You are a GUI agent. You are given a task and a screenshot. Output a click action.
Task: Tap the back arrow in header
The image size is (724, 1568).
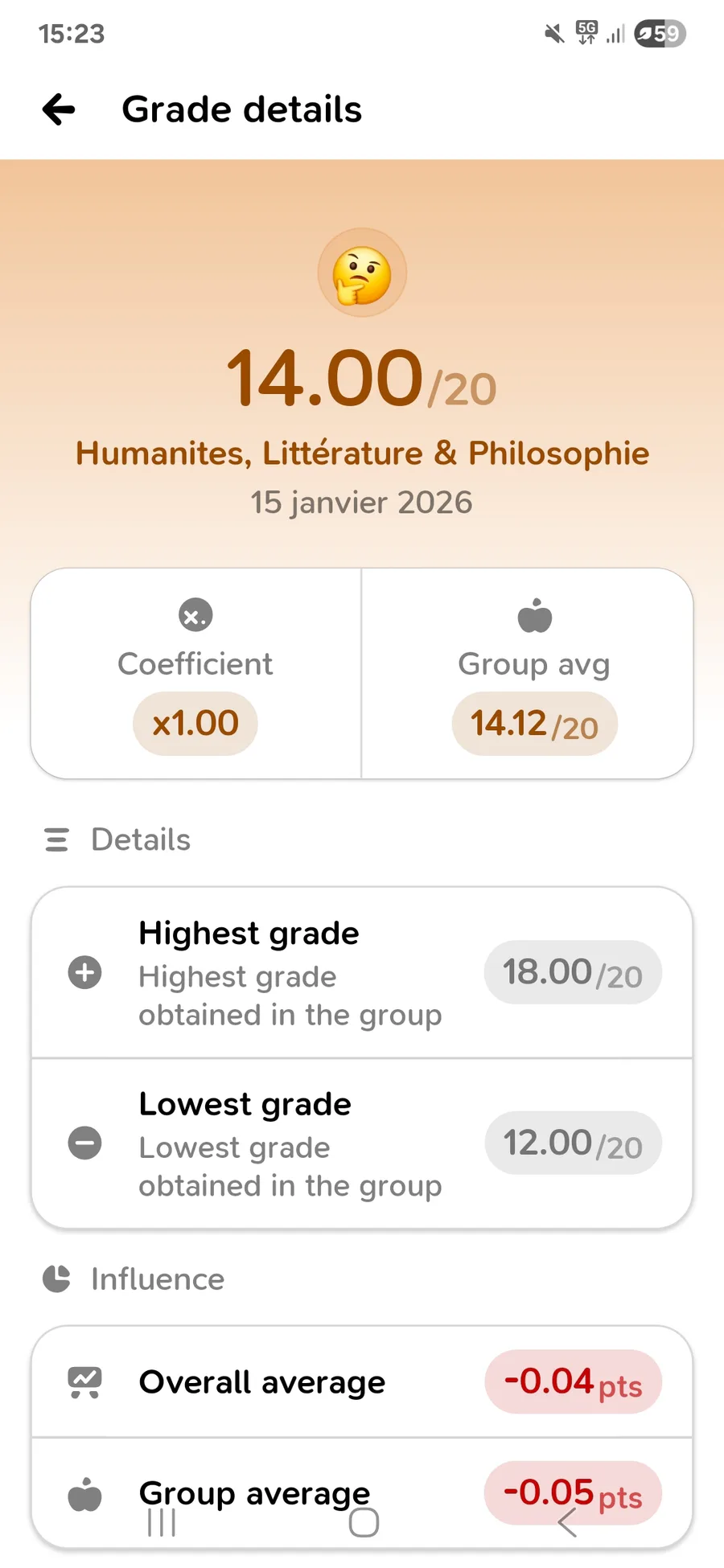[59, 109]
